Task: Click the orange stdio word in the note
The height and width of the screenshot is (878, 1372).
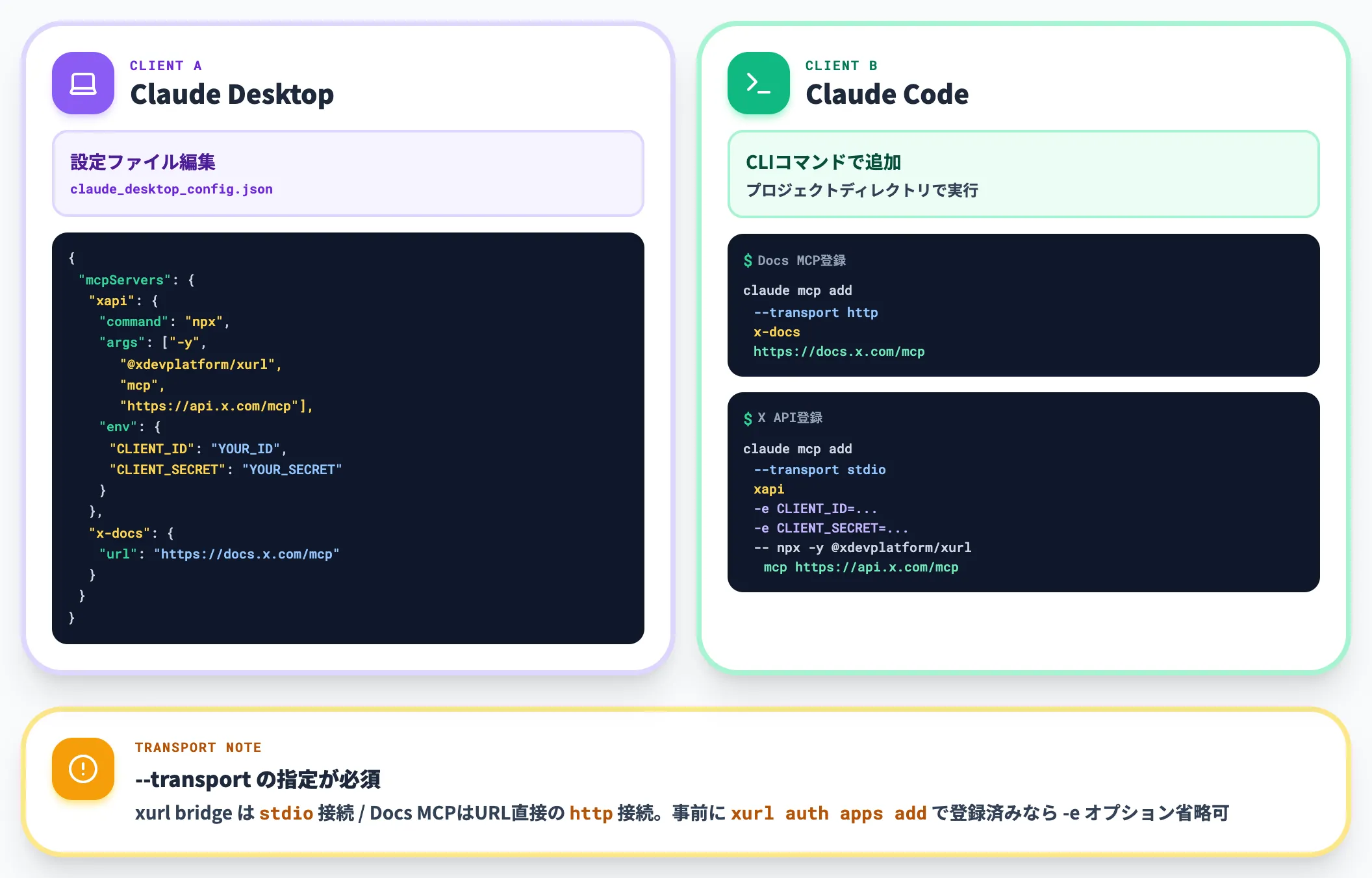Action: tap(286, 813)
